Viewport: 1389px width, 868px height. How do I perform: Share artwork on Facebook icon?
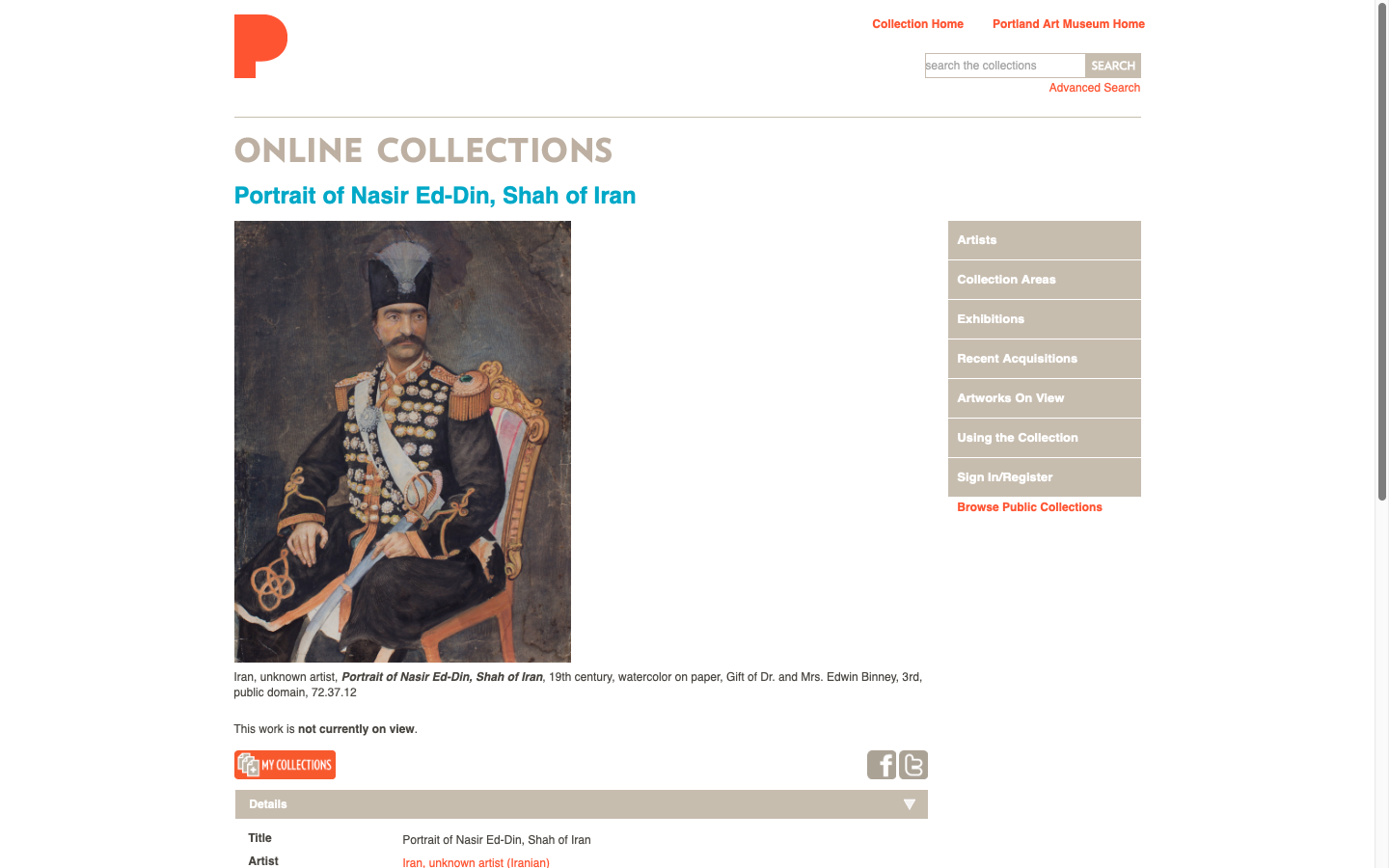[x=882, y=765]
